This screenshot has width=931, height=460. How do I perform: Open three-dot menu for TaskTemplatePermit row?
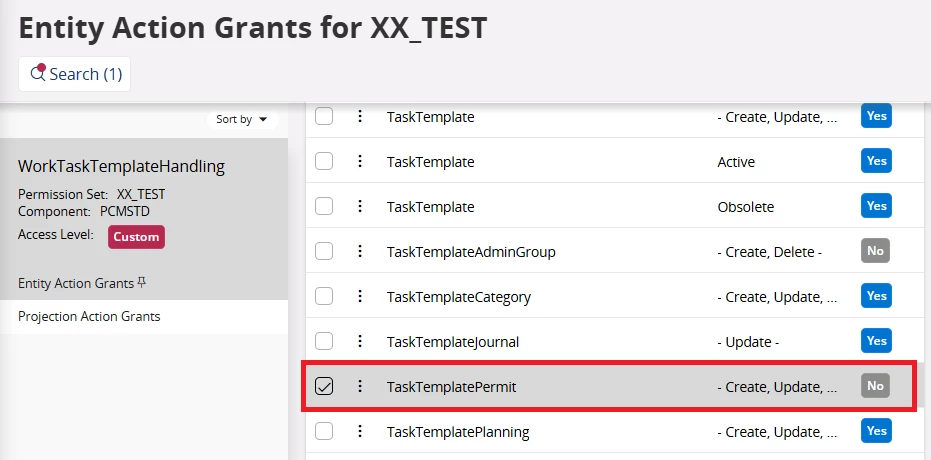(x=359, y=386)
